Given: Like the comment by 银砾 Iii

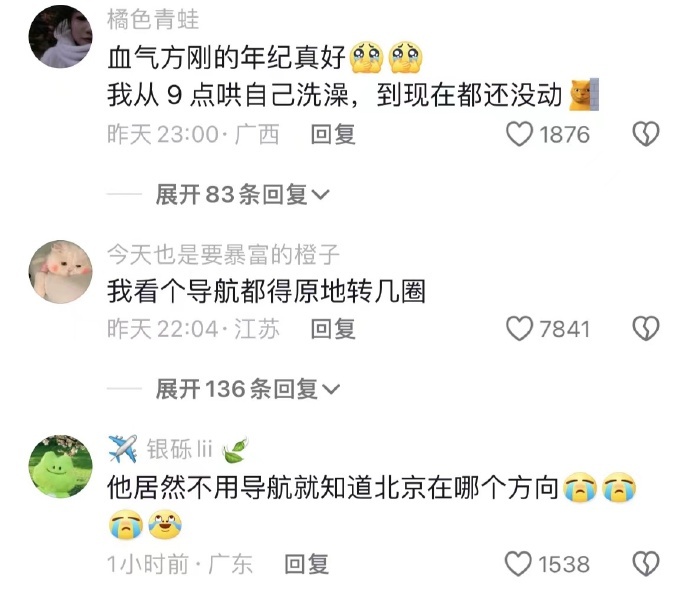Looking at the screenshot, I should (x=518, y=564).
